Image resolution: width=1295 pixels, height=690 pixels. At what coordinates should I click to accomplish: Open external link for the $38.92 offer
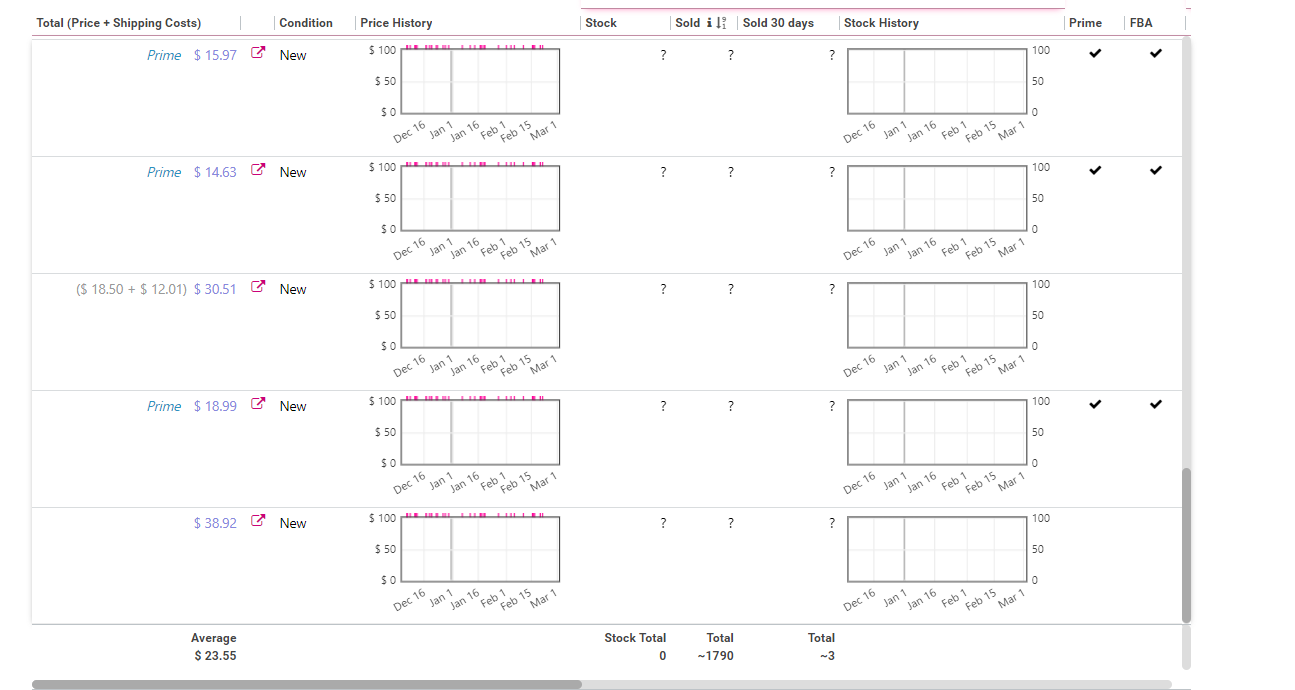[x=258, y=522]
